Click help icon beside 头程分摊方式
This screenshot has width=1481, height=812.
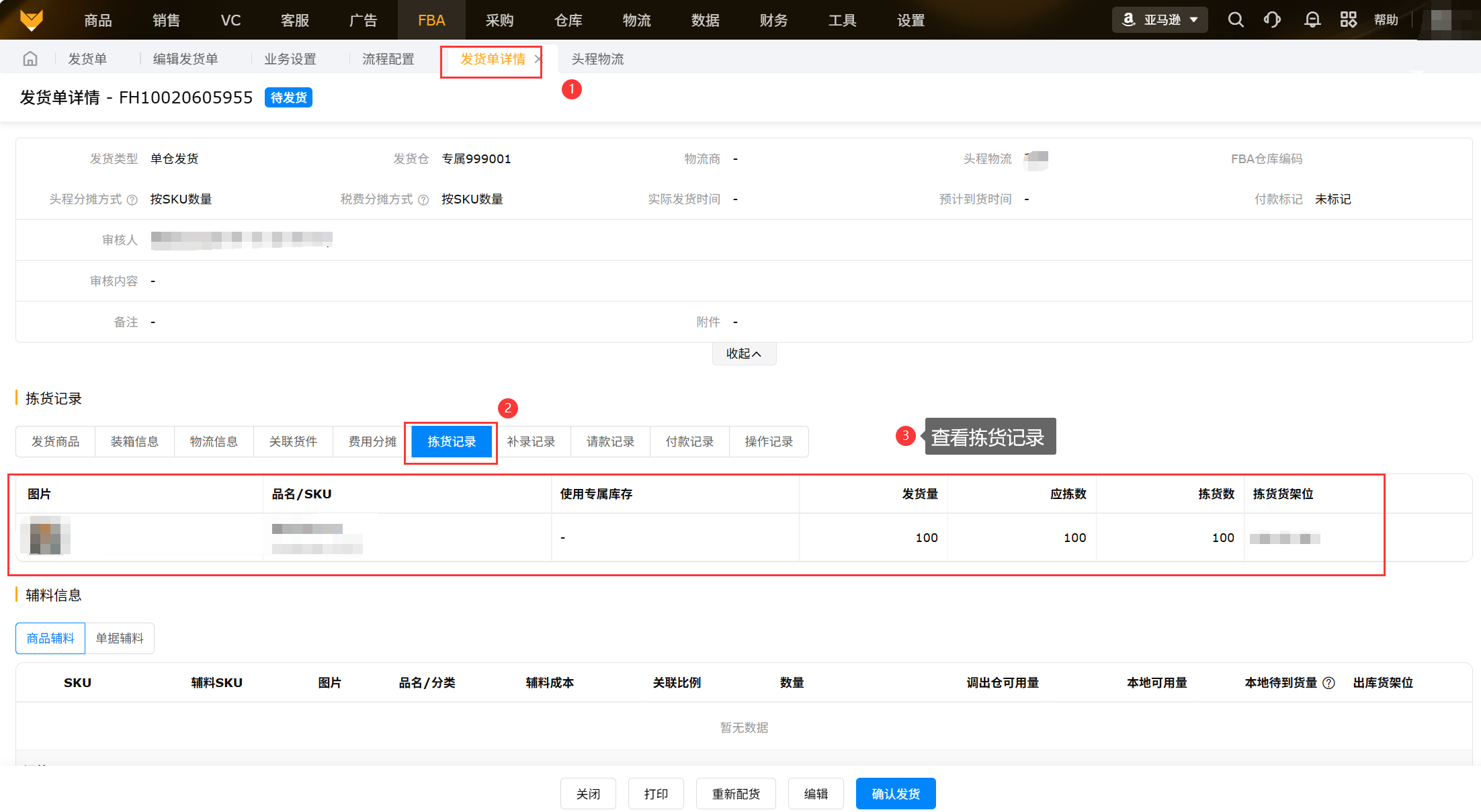point(132,199)
